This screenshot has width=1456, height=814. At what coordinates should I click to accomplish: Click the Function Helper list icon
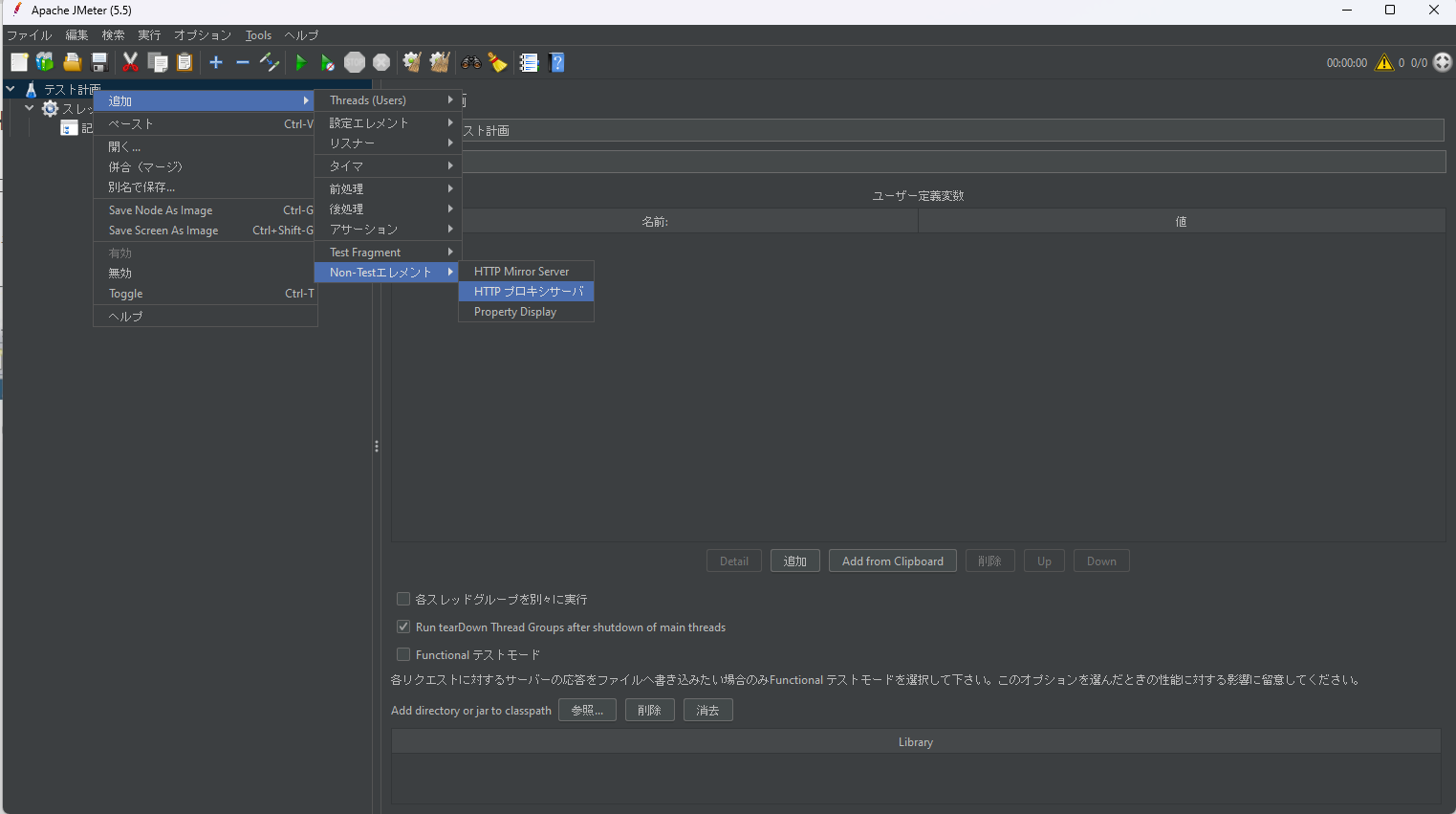(529, 62)
